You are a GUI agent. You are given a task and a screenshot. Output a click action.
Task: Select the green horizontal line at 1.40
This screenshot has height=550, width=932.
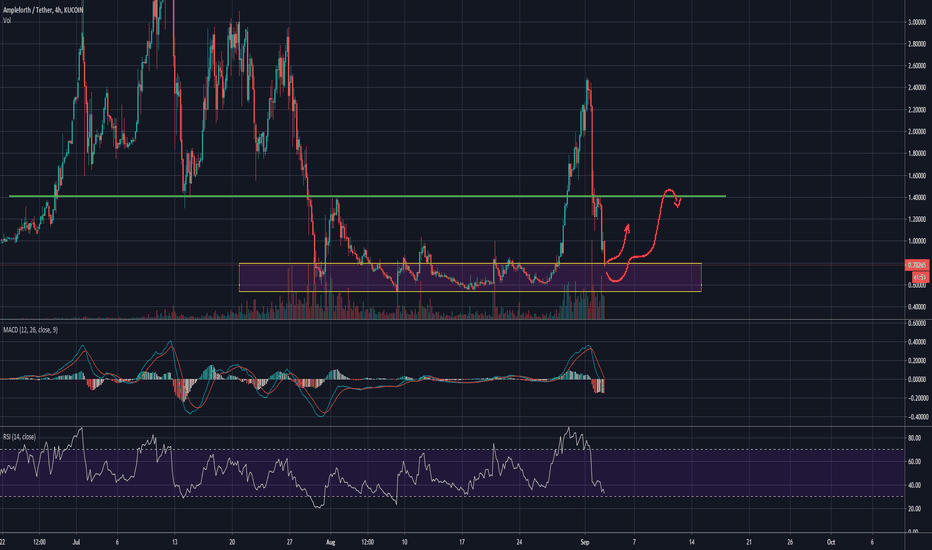point(367,196)
